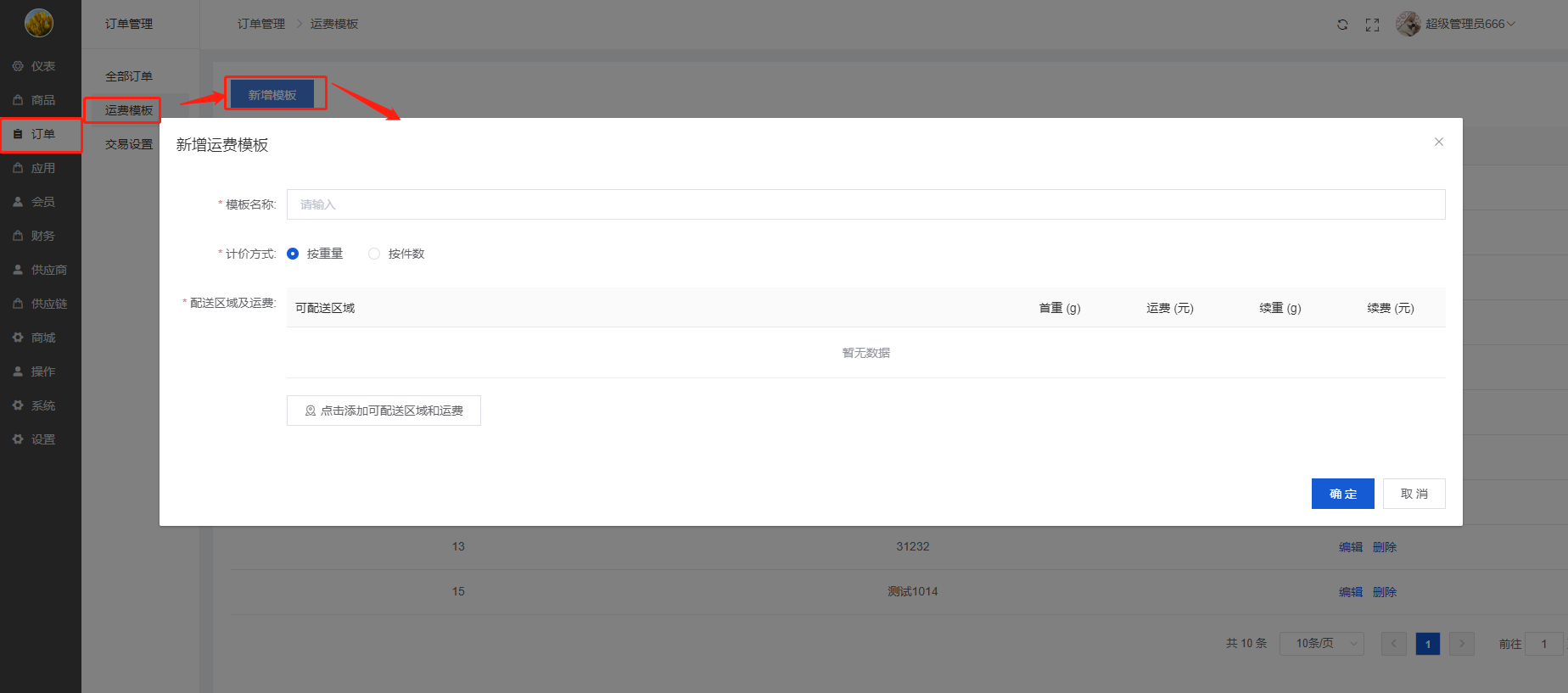Click the 应用 bag icon
Viewport: 1568px width, 693px height.
(x=18, y=168)
